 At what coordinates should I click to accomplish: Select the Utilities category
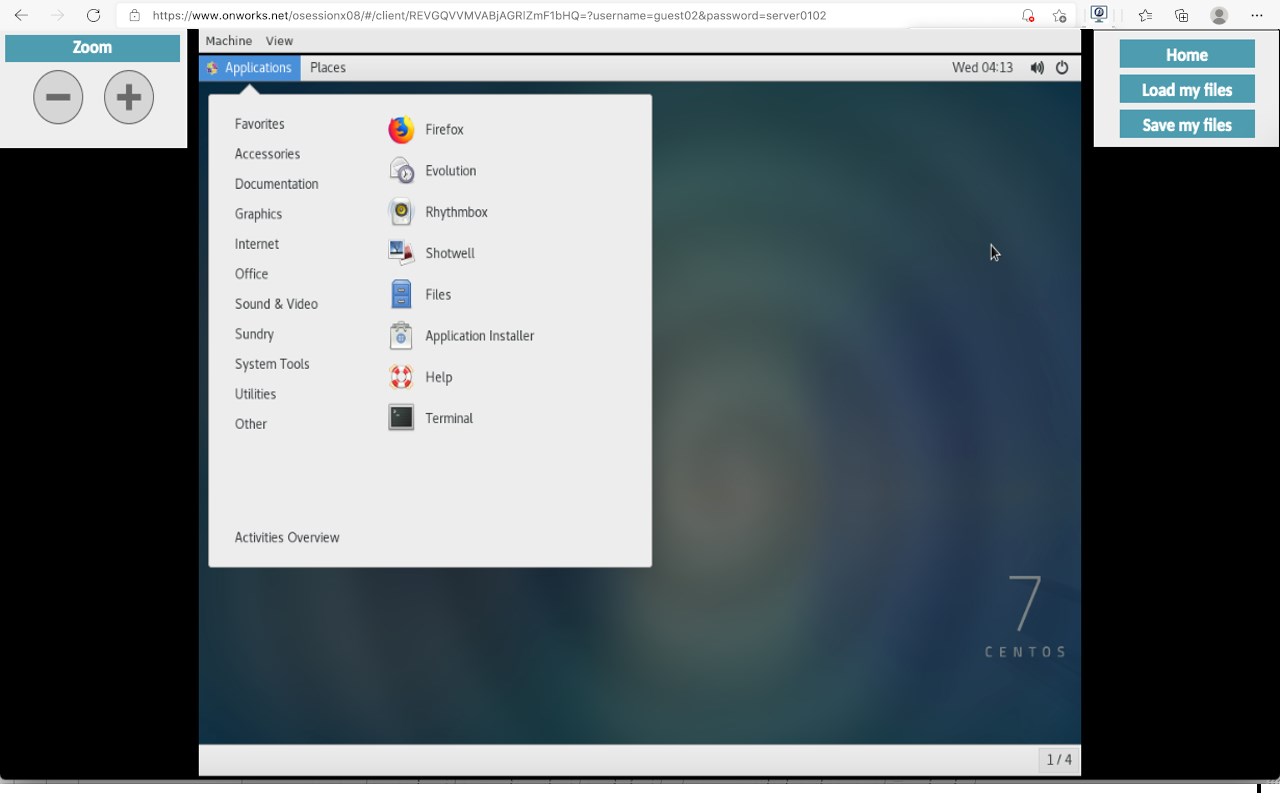pyautogui.click(x=255, y=394)
